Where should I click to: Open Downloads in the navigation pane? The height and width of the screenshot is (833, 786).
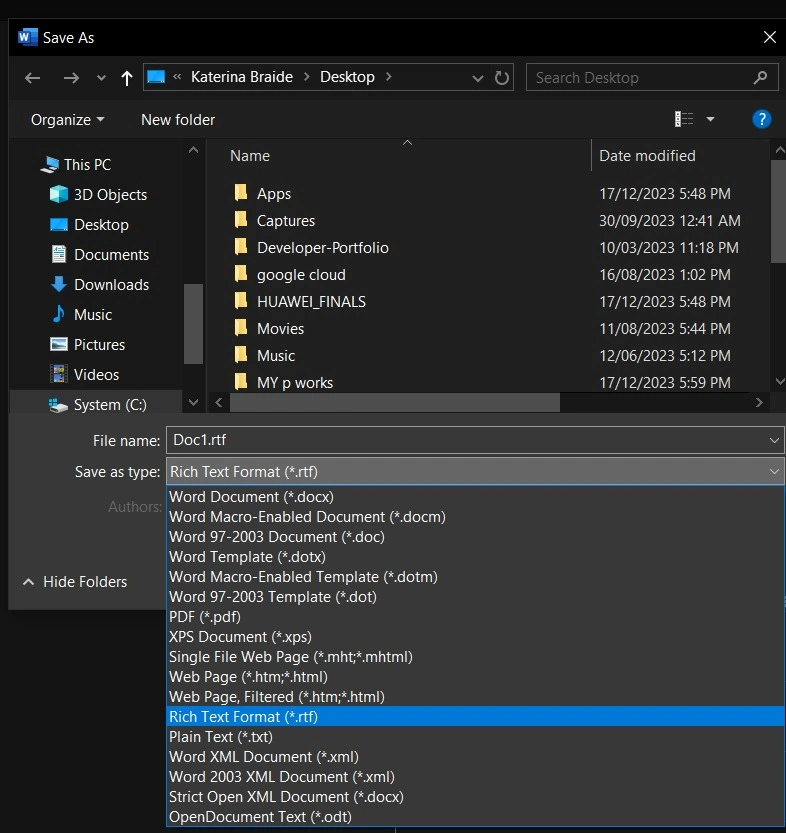point(111,285)
